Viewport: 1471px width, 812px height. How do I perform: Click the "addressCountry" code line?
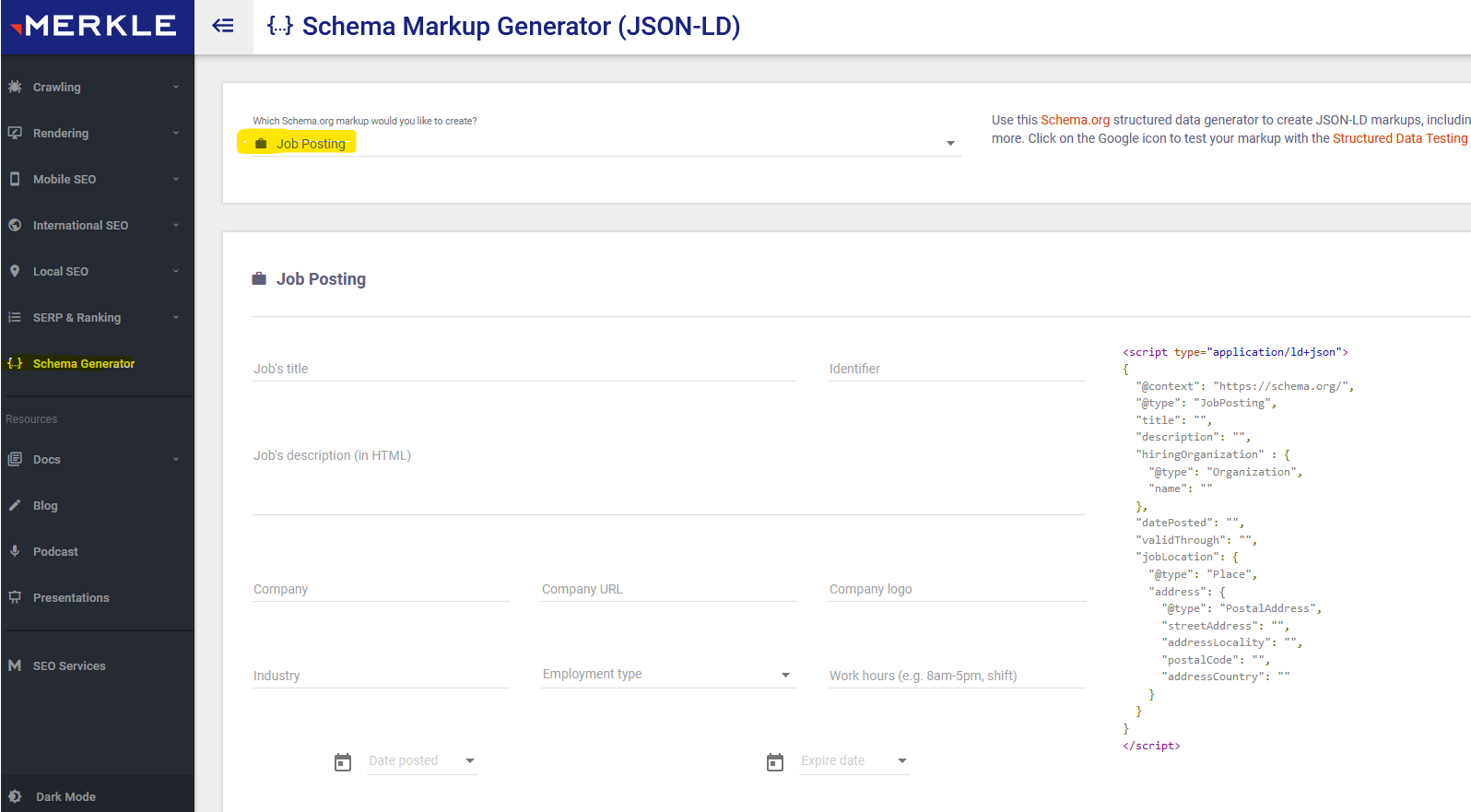click(x=1226, y=677)
